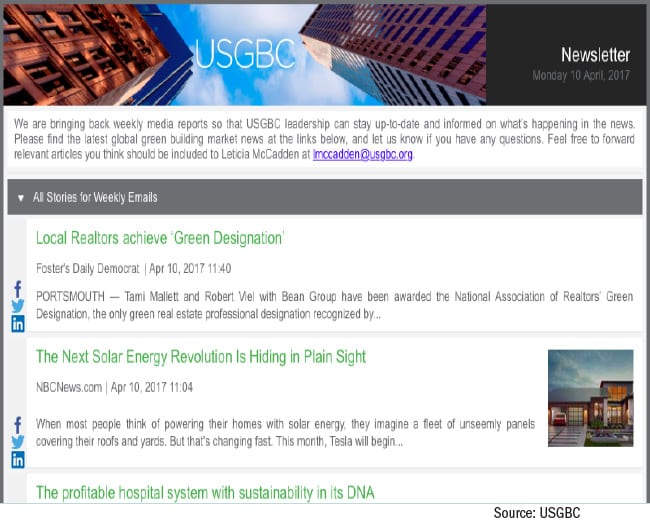Click the solar home thumbnail image
Viewport: 650px width, 527px height.
(590, 398)
